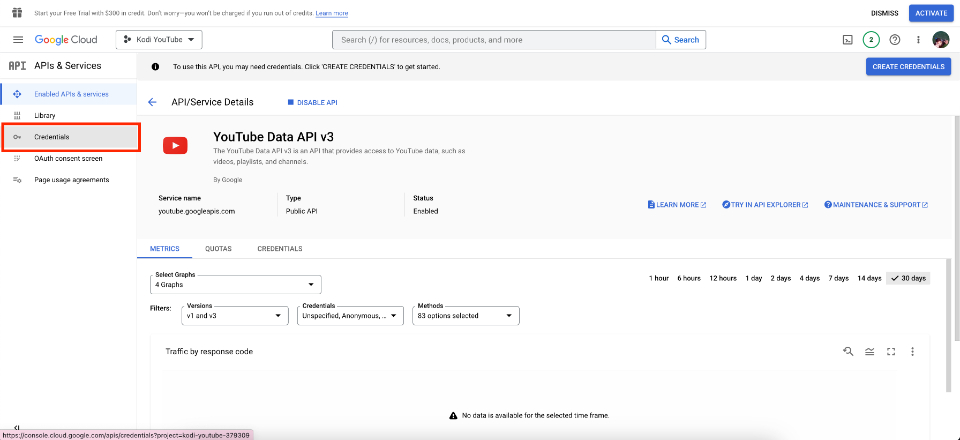Open the hamburger navigation menu
The width and height of the screenshot is (960, 440).
click(18, 40)
